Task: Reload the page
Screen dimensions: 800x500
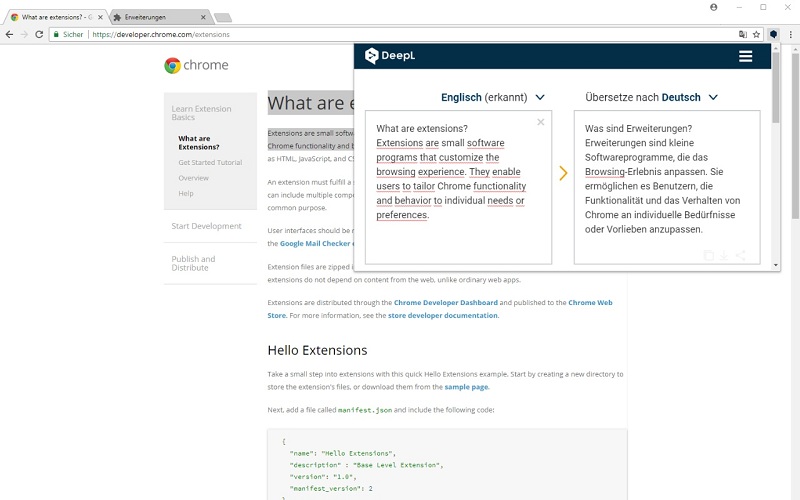Action: pos(39,34)
